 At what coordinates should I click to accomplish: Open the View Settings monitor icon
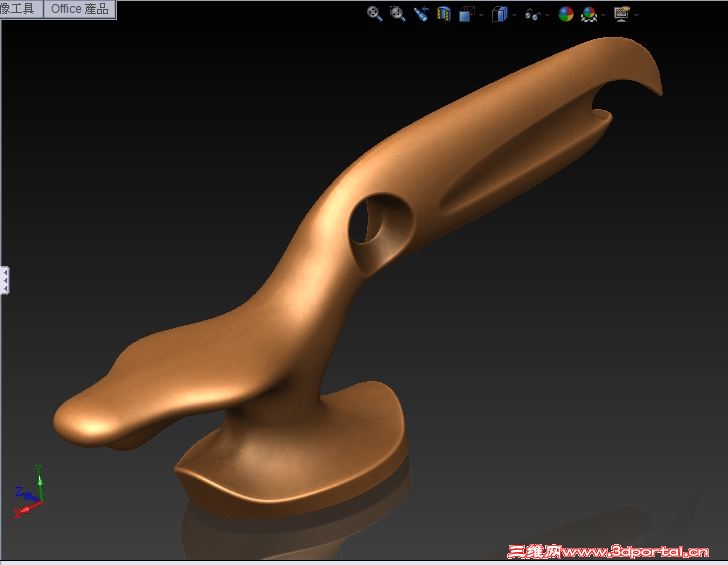pyautogui.click(x=622, y=14)
